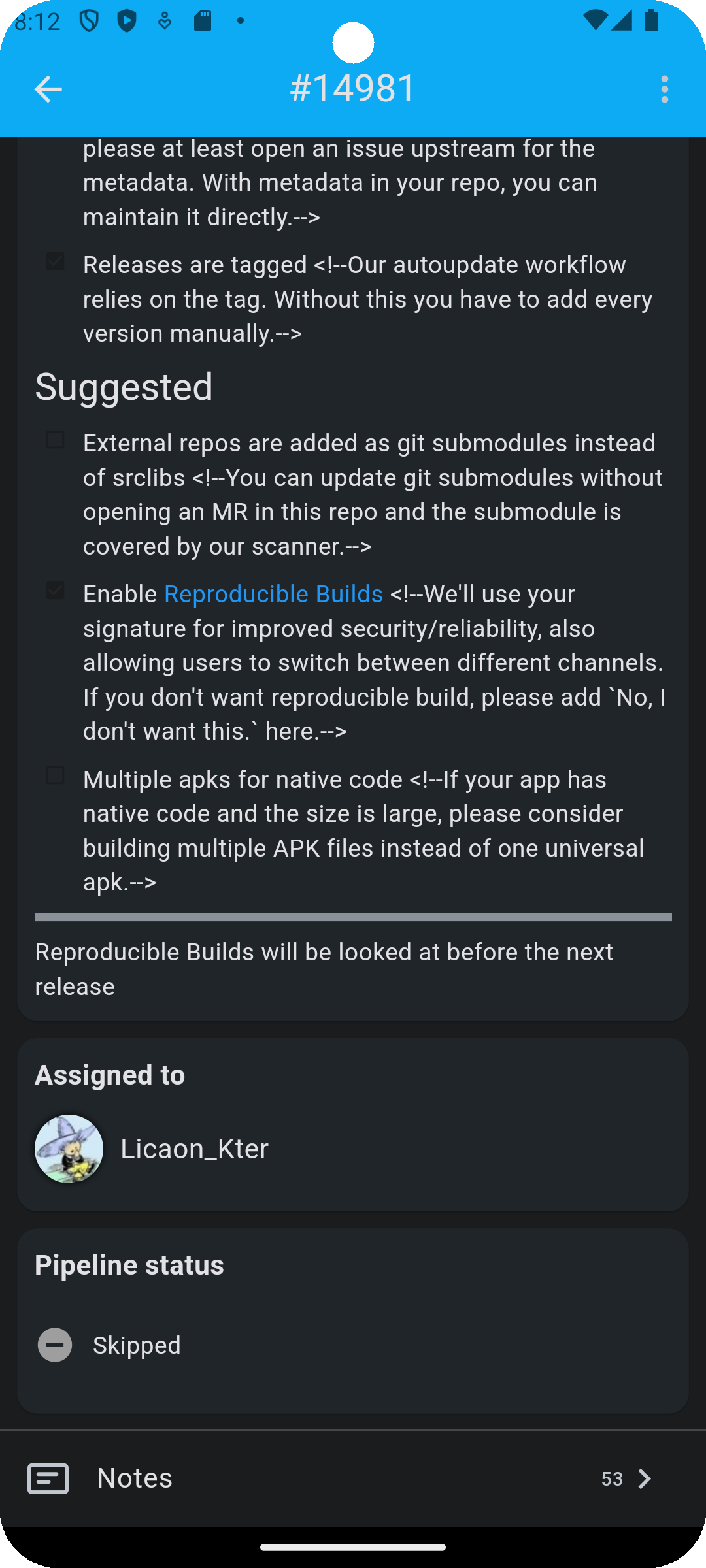Screen dimensions: 706x1568
Task: Tap the #14981 title text
Action: coord(353,89)
